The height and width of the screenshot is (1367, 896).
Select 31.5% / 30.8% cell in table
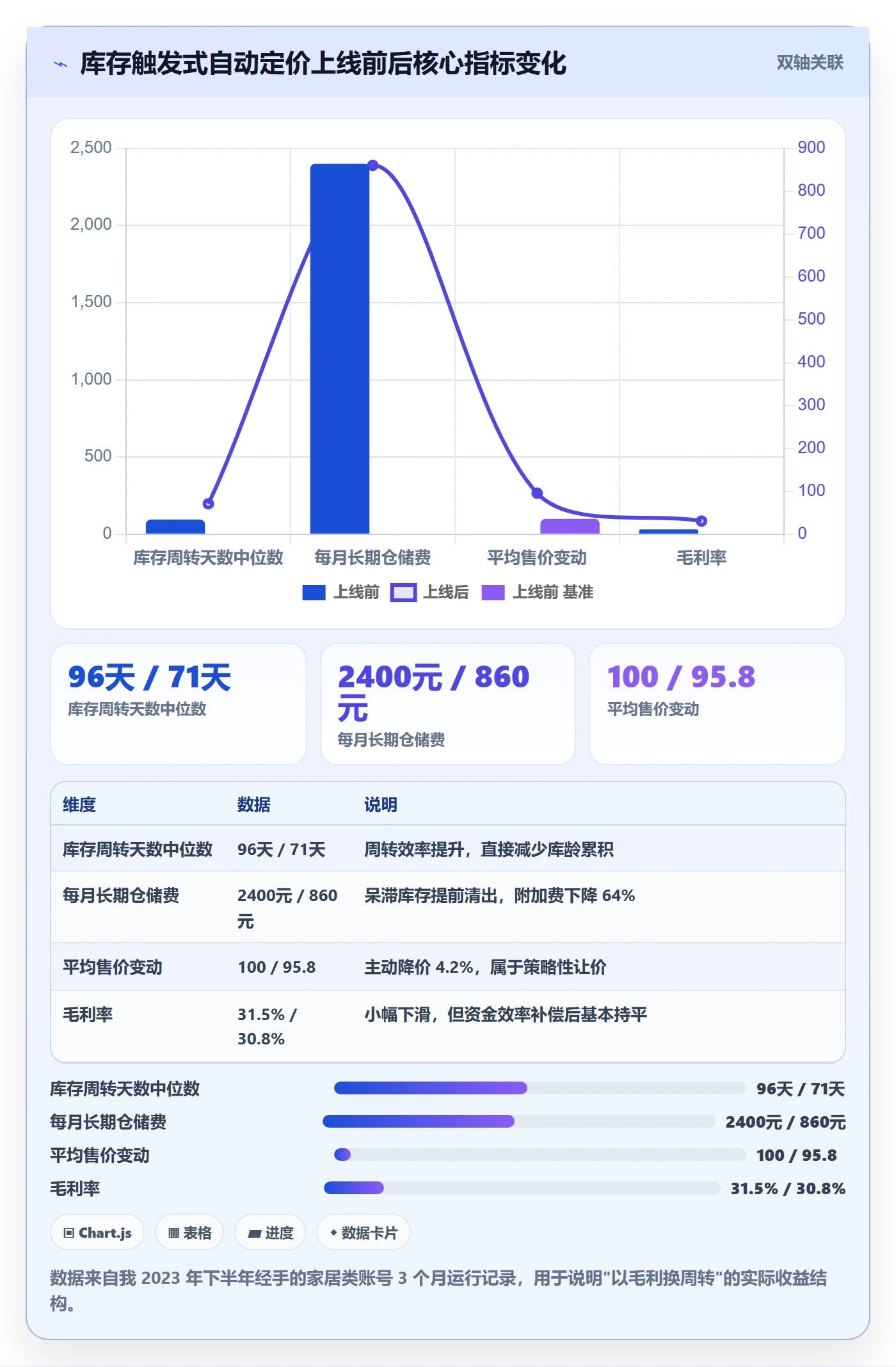pos(267,1027)
